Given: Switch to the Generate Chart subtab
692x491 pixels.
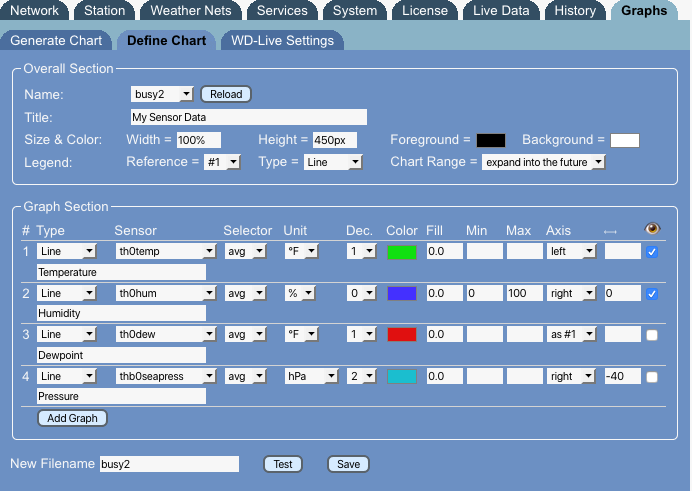Looking at the screenshot, I should point(56,41).
